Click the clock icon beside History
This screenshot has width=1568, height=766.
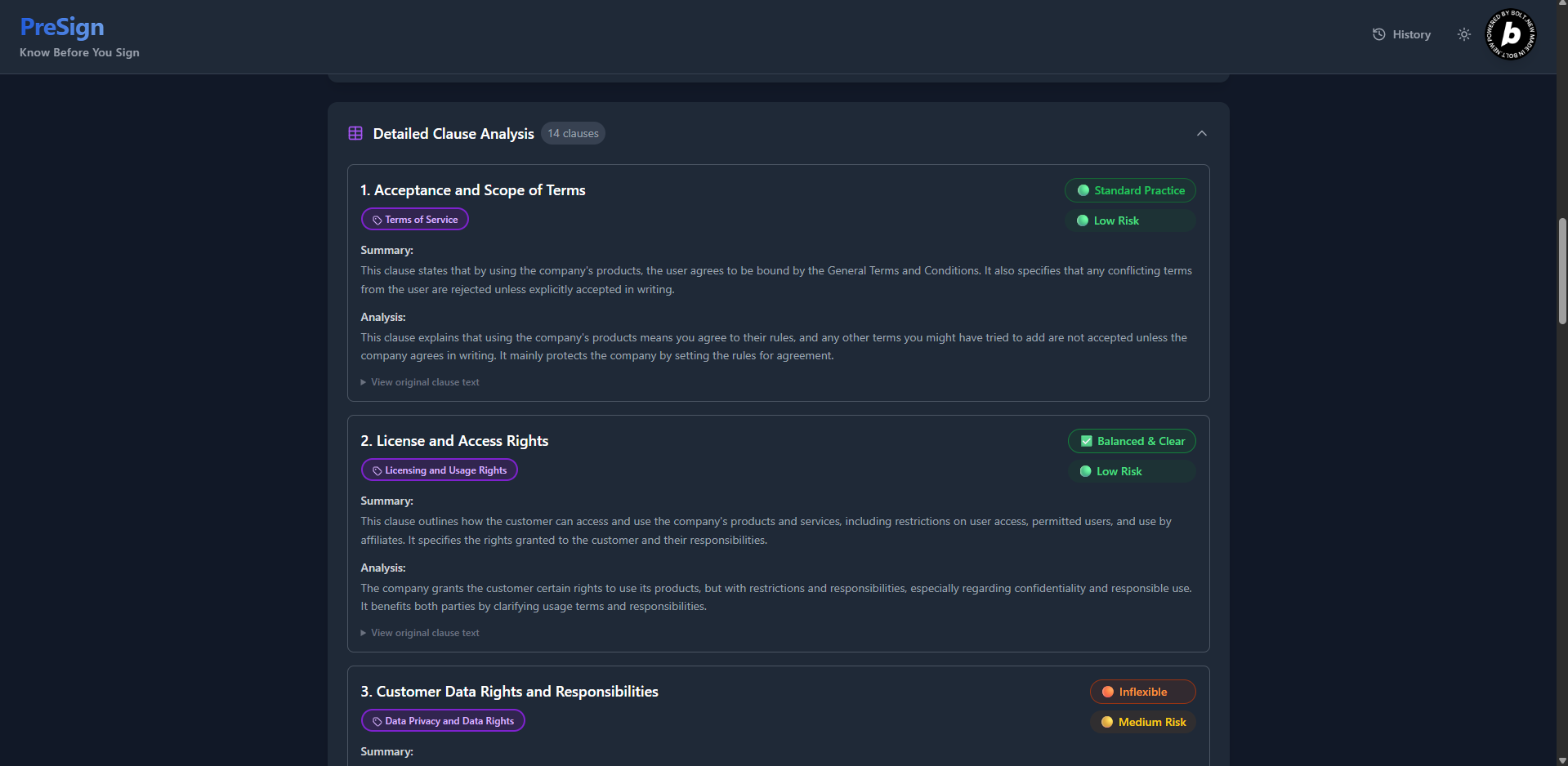1379,34
